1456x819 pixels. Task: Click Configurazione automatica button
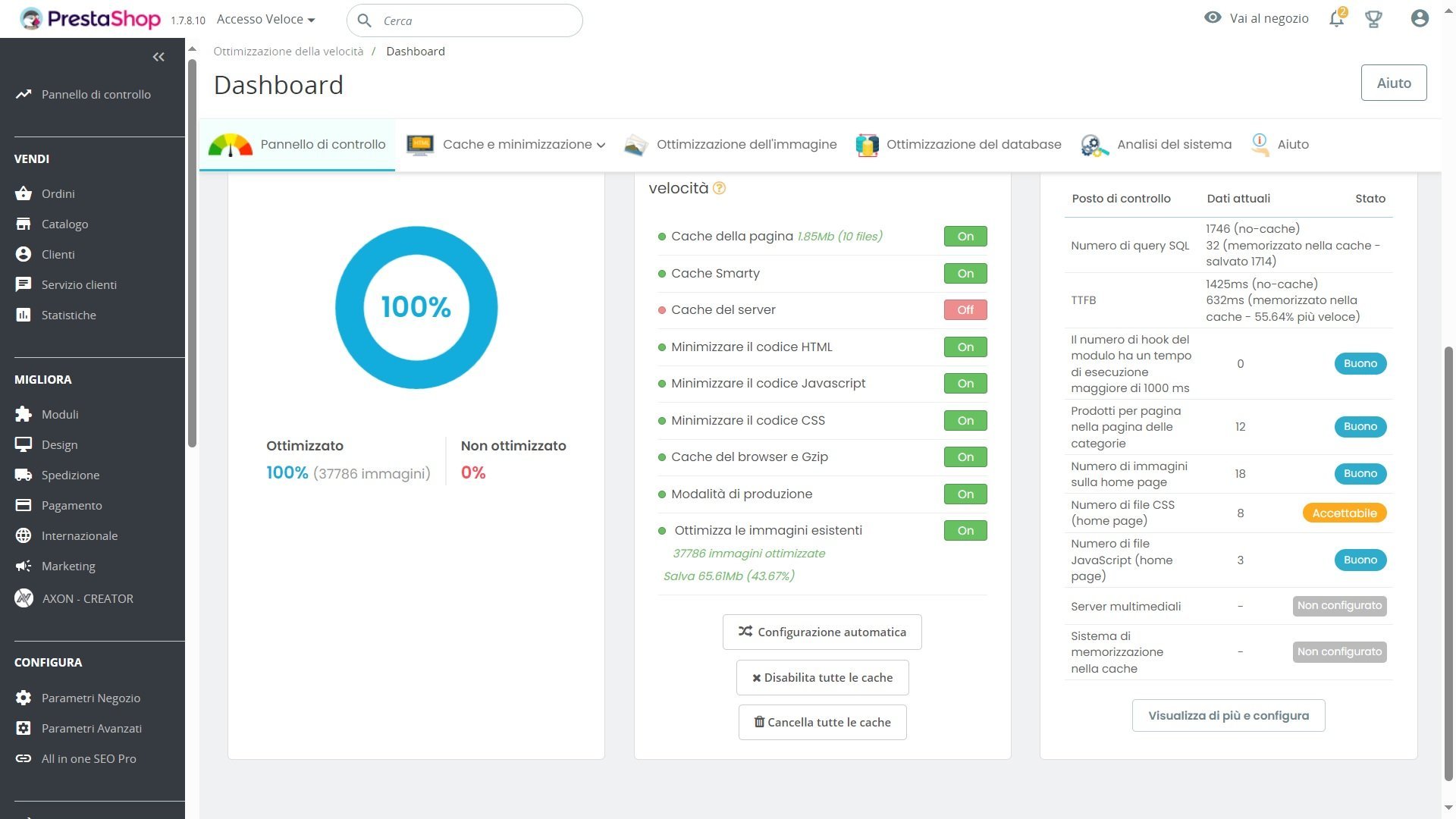822,632
